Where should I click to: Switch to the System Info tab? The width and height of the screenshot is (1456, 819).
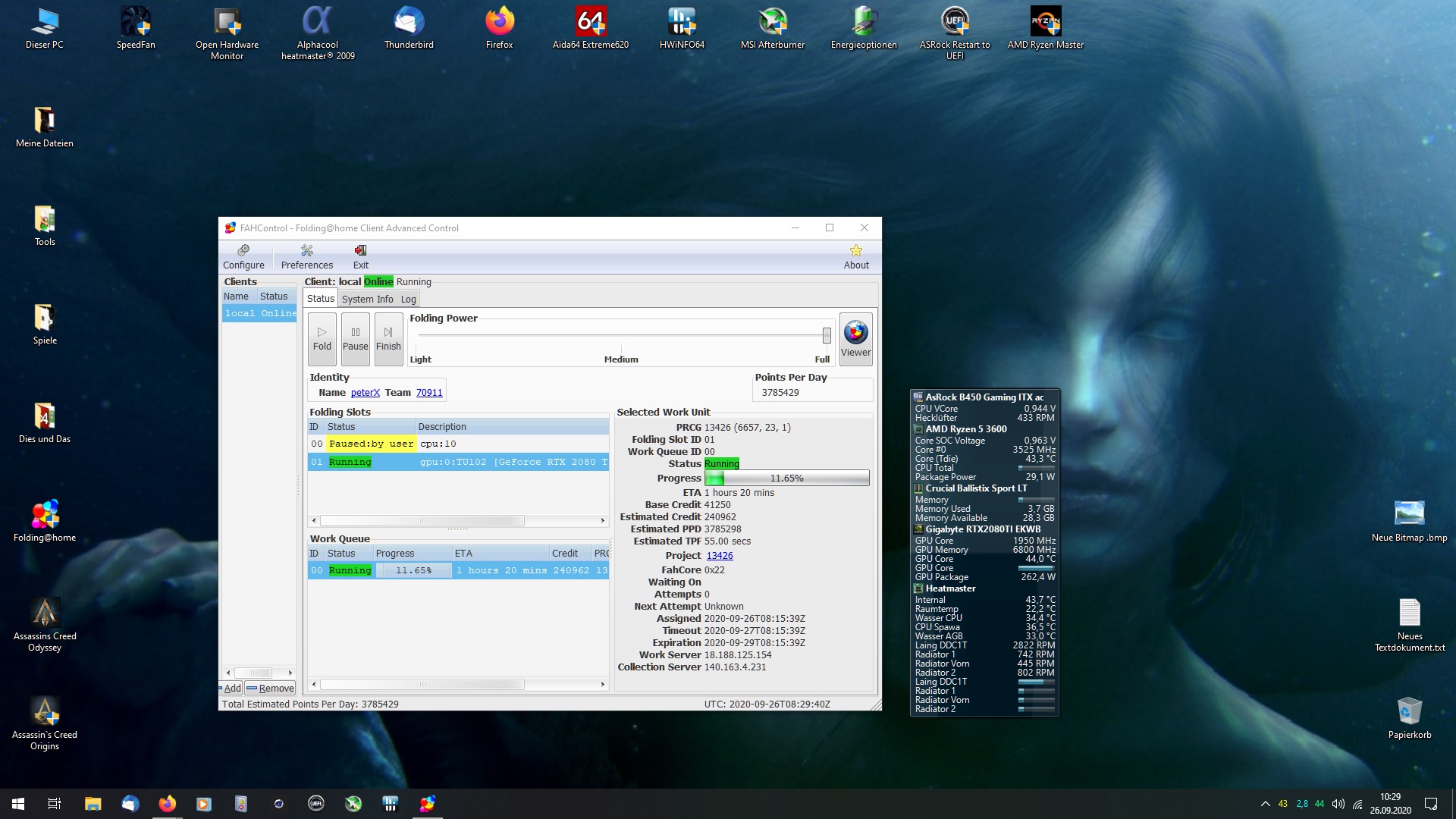[367, 299]
